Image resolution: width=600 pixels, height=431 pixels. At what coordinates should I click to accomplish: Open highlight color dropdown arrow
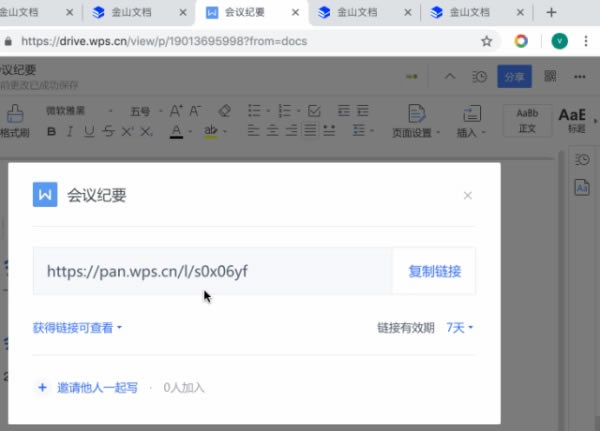coord(225,131)
